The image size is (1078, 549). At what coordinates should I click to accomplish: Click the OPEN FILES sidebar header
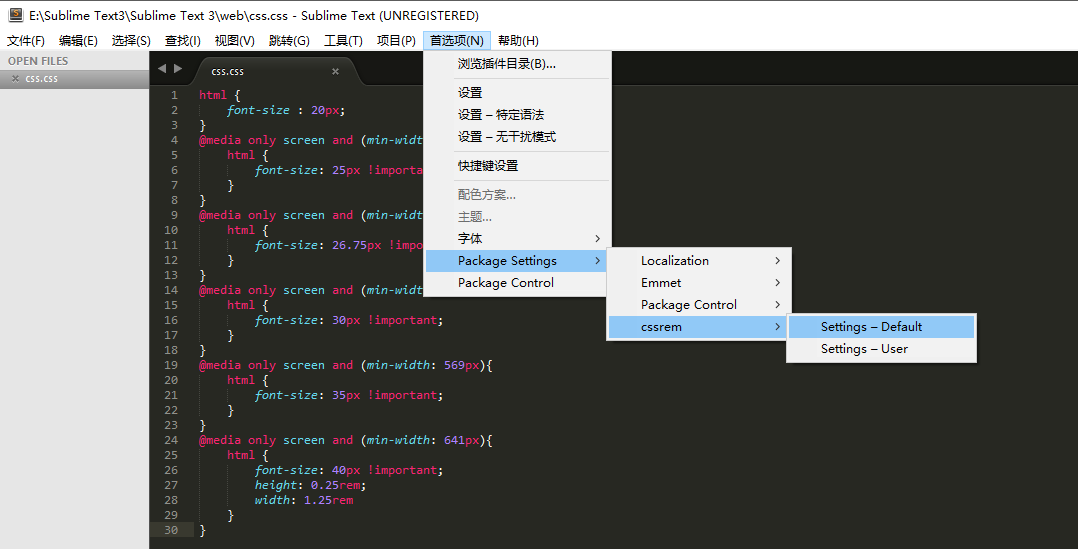tap(38, 61)
